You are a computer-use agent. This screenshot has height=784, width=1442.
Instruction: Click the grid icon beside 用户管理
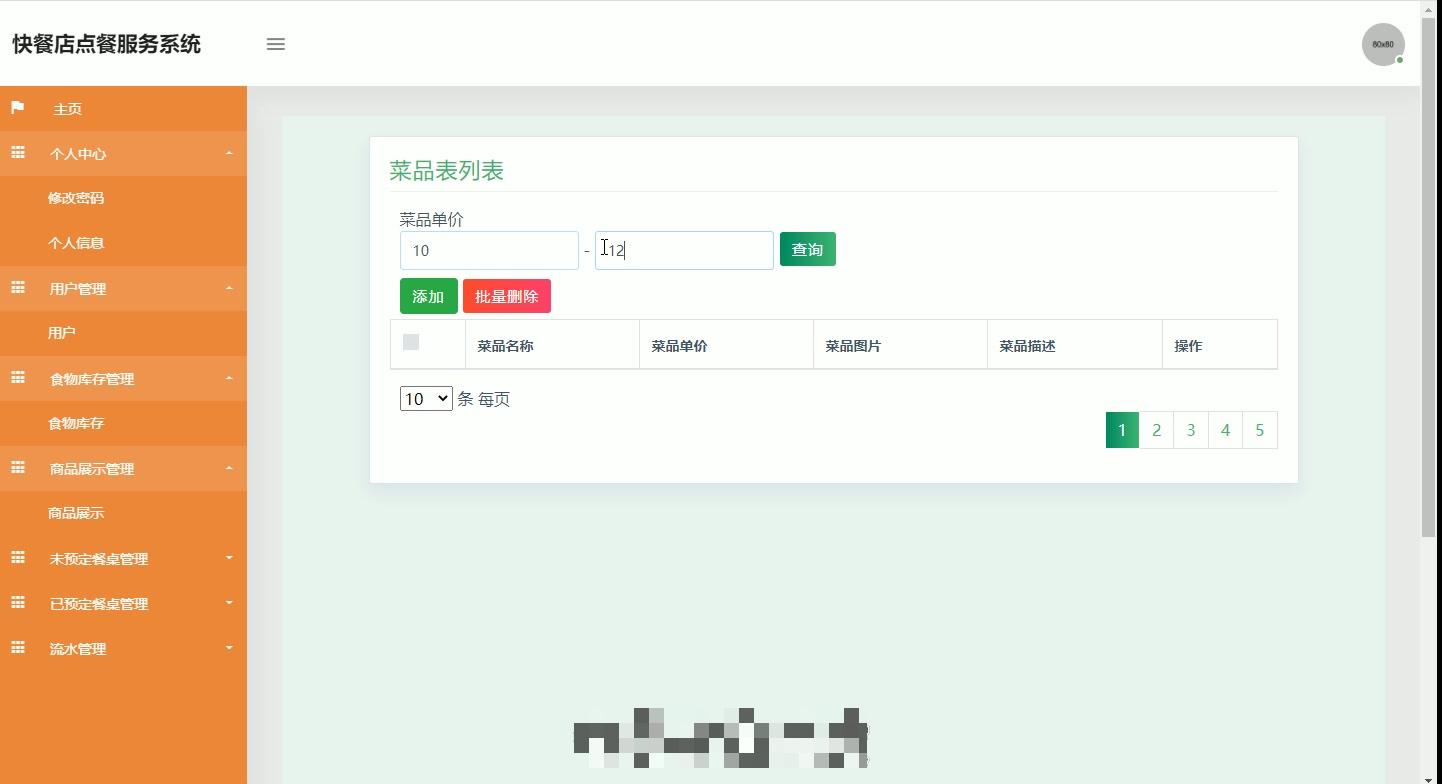[17, 288]
